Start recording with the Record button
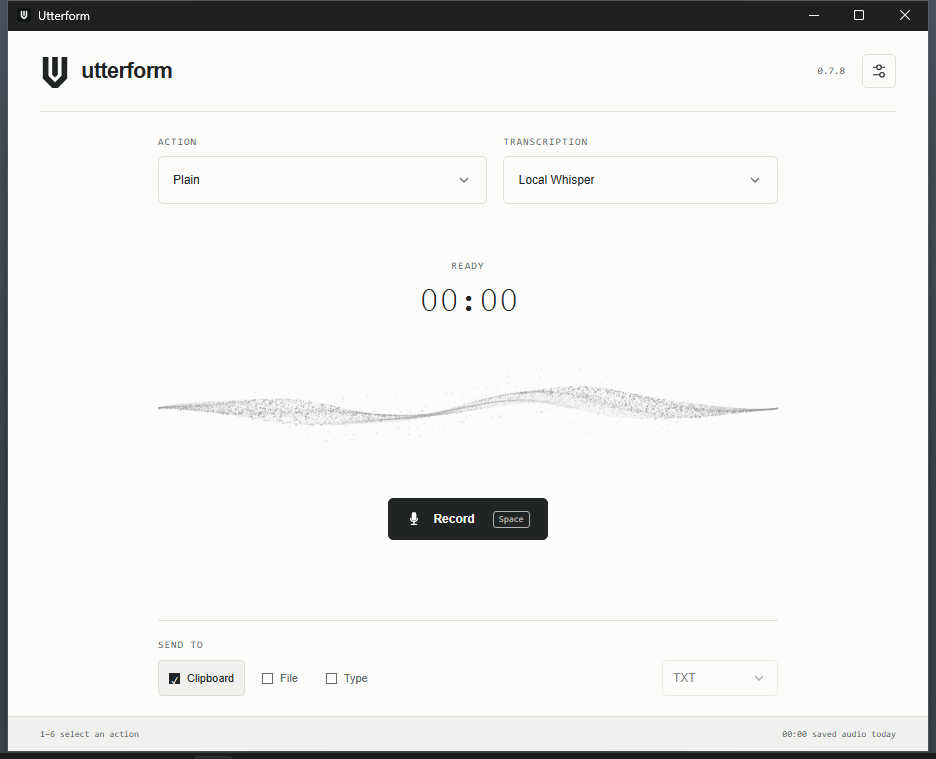 (x=467, y=519)
